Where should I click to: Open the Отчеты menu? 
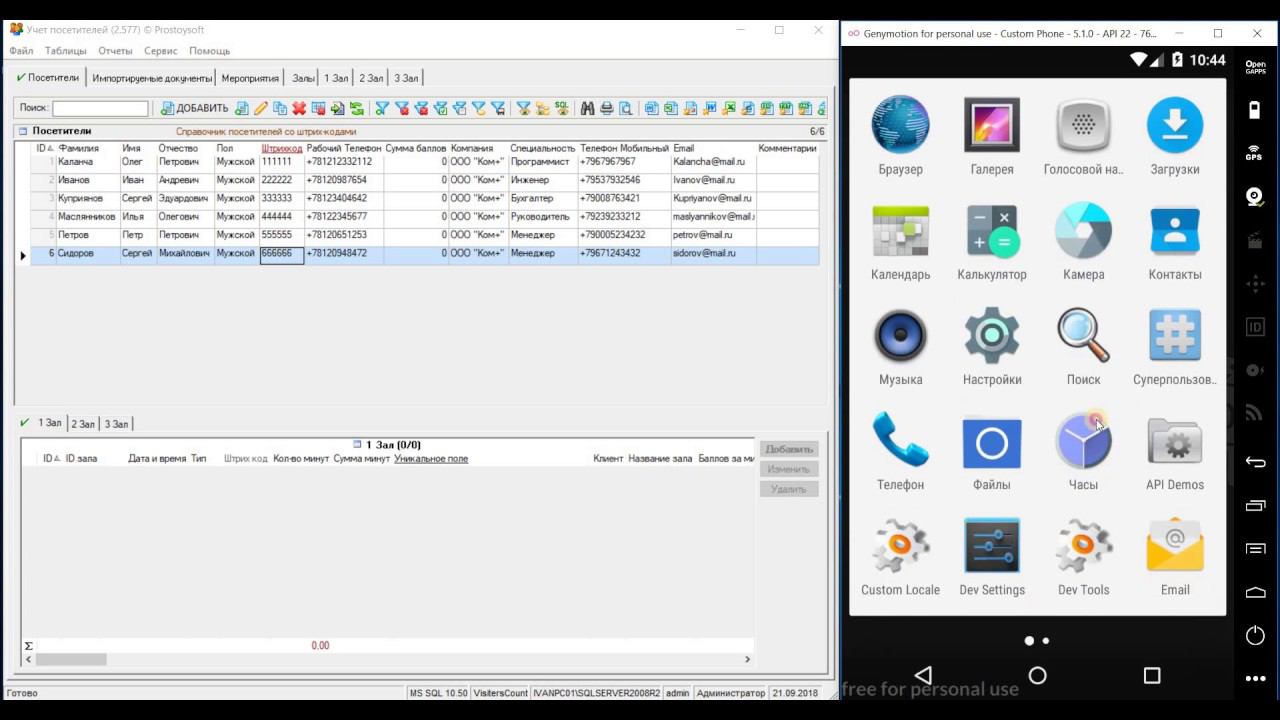115,50
